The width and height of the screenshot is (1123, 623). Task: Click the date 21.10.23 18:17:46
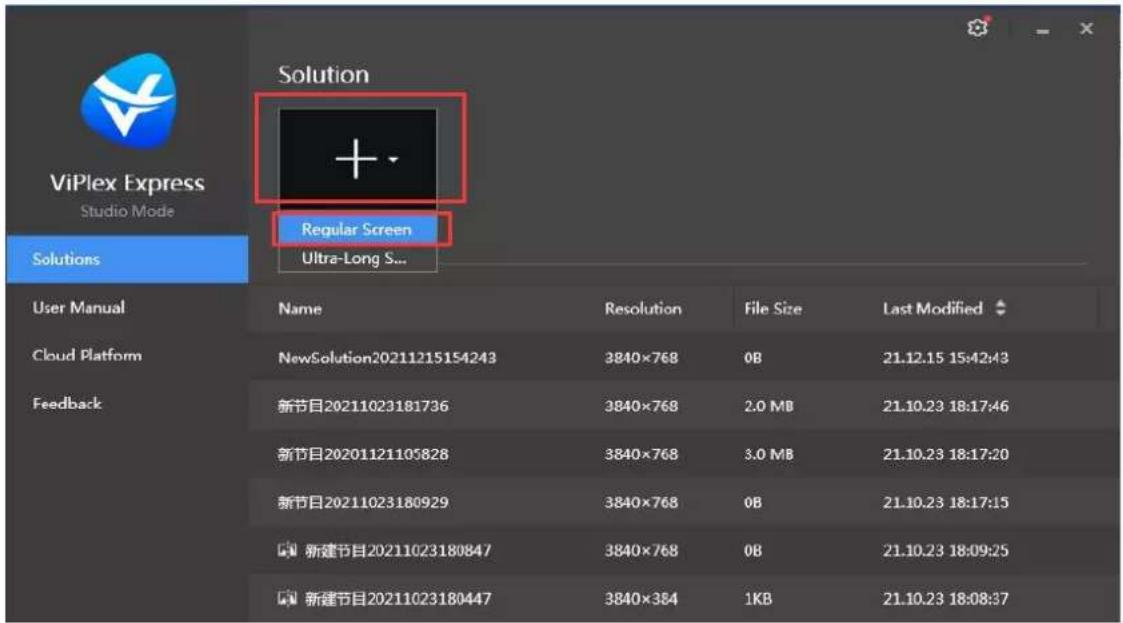point(945,406)
